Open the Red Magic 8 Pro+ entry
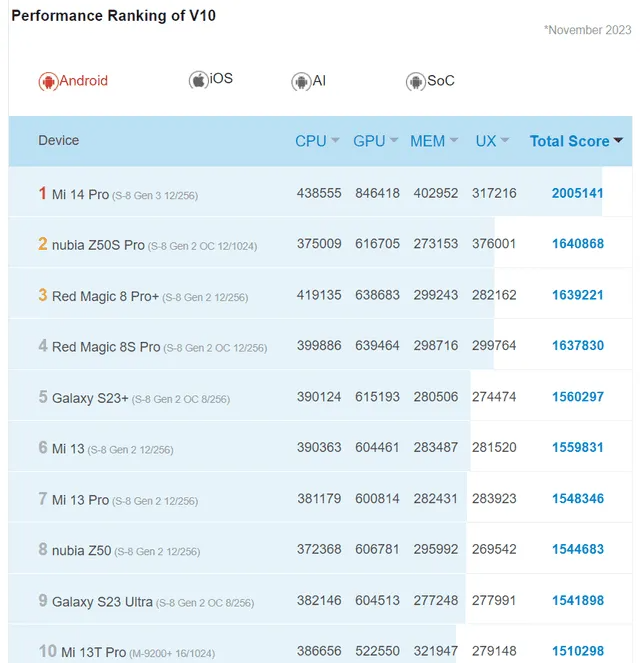 click(105, 296)
